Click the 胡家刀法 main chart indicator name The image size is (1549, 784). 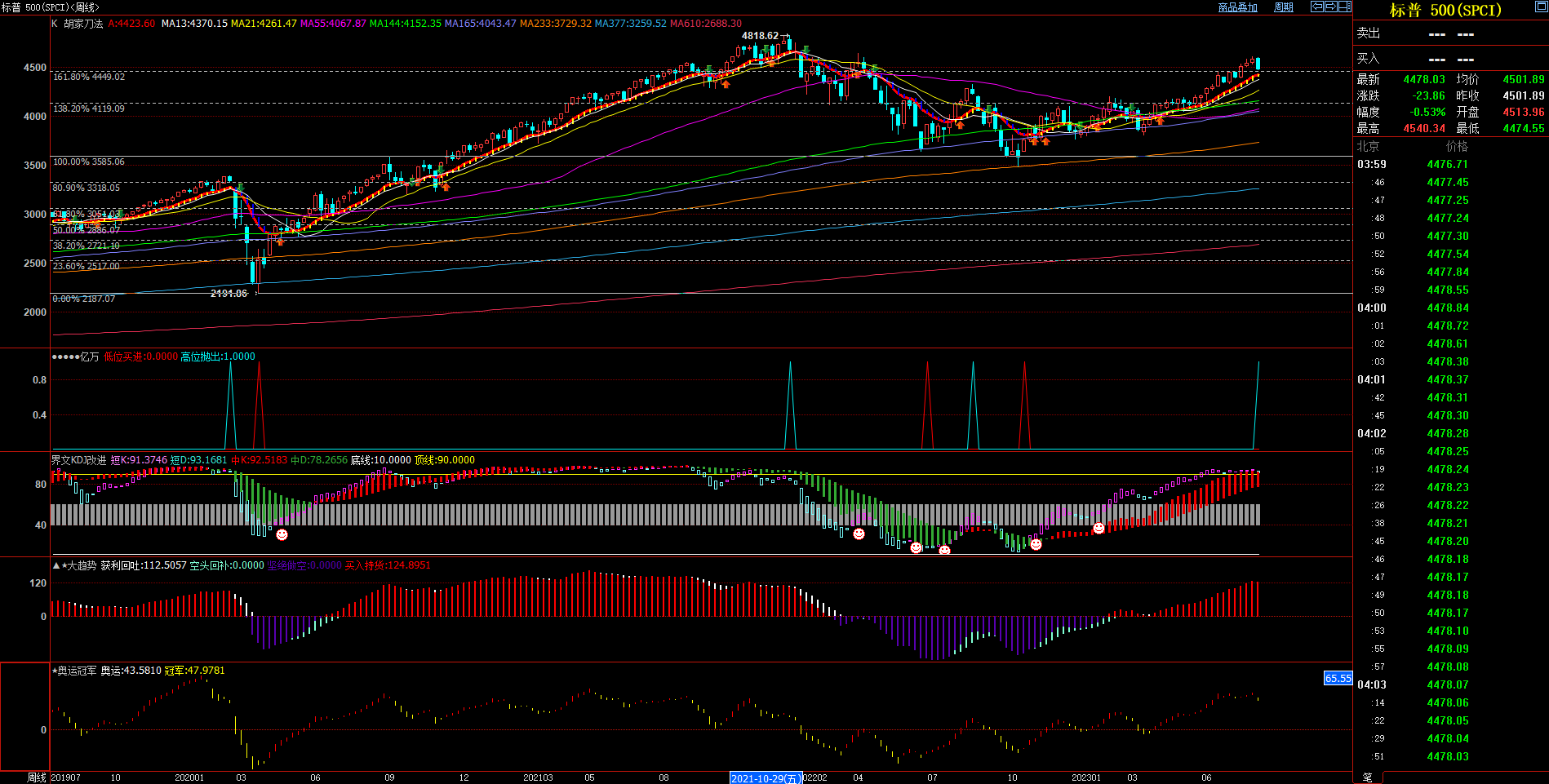[x=83, y=24]
